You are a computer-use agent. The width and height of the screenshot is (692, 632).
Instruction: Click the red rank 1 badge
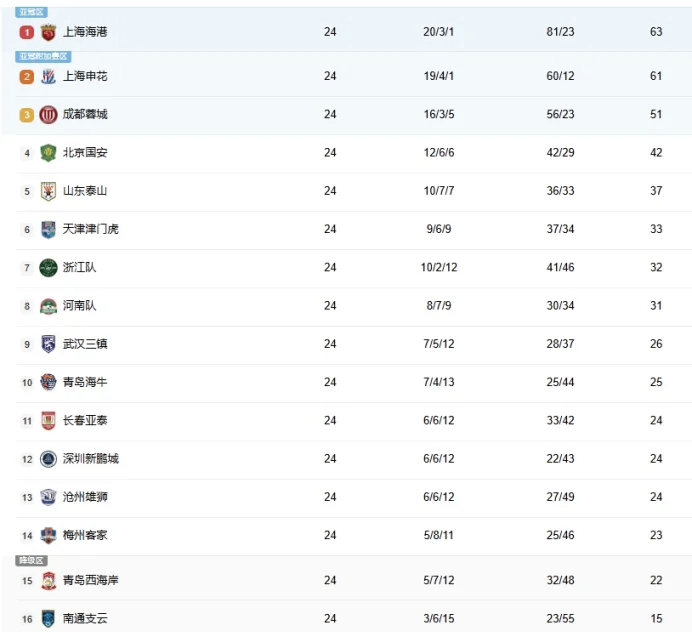pyautogui.click(x=27, y=32)
